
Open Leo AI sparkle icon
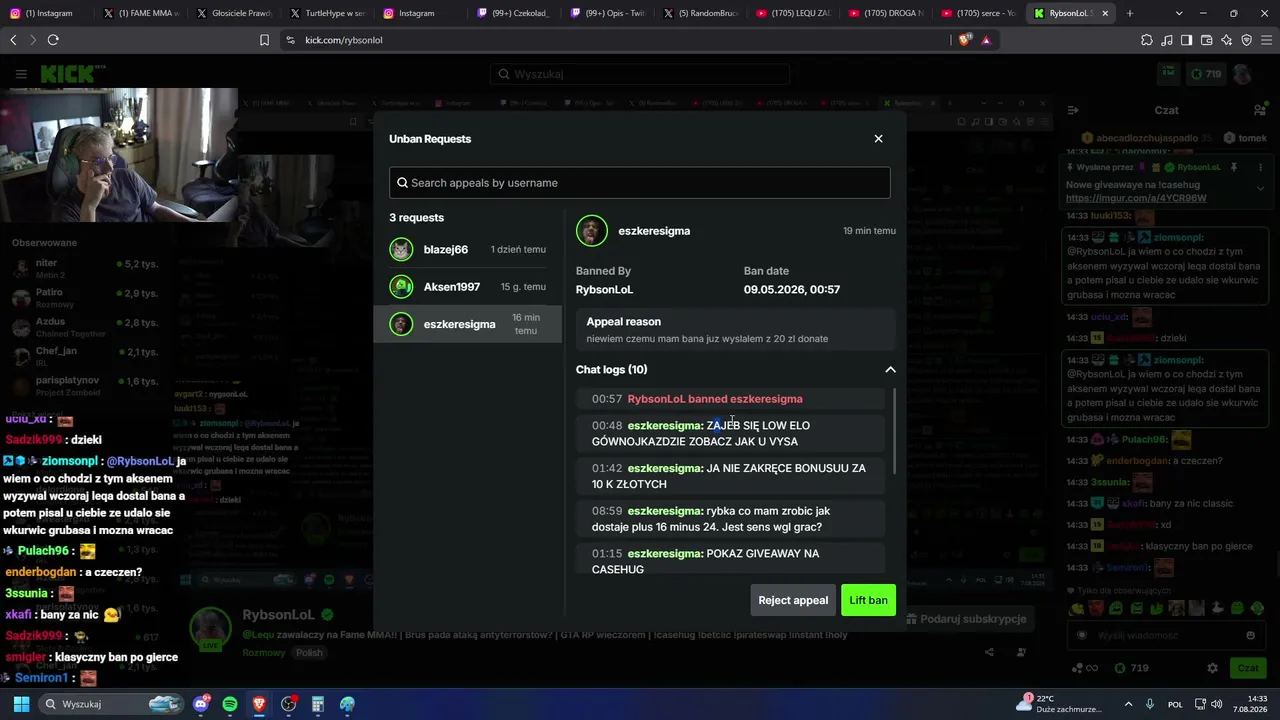pos(1226,40)
